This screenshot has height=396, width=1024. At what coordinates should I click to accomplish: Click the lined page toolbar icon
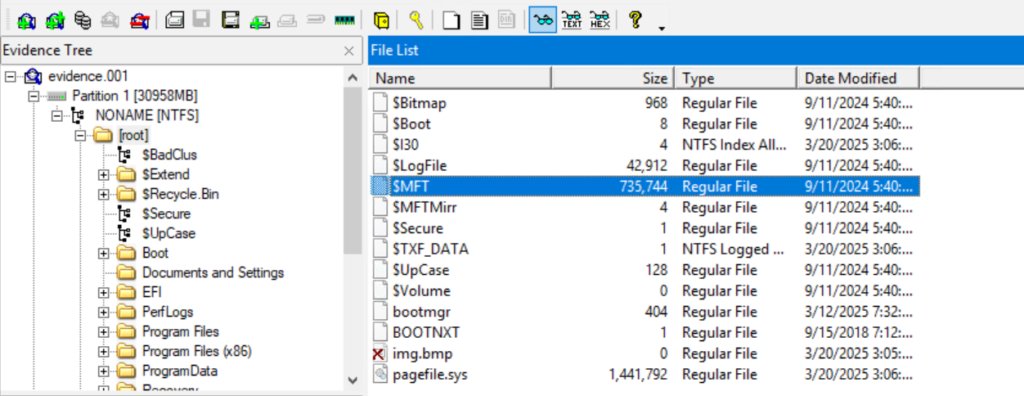pyautogui.click(x=479, y=20)
